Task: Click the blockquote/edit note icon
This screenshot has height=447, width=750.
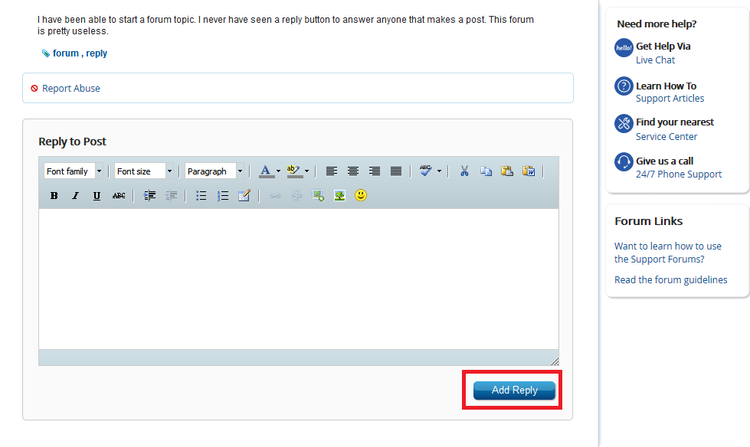Action: 244,196
